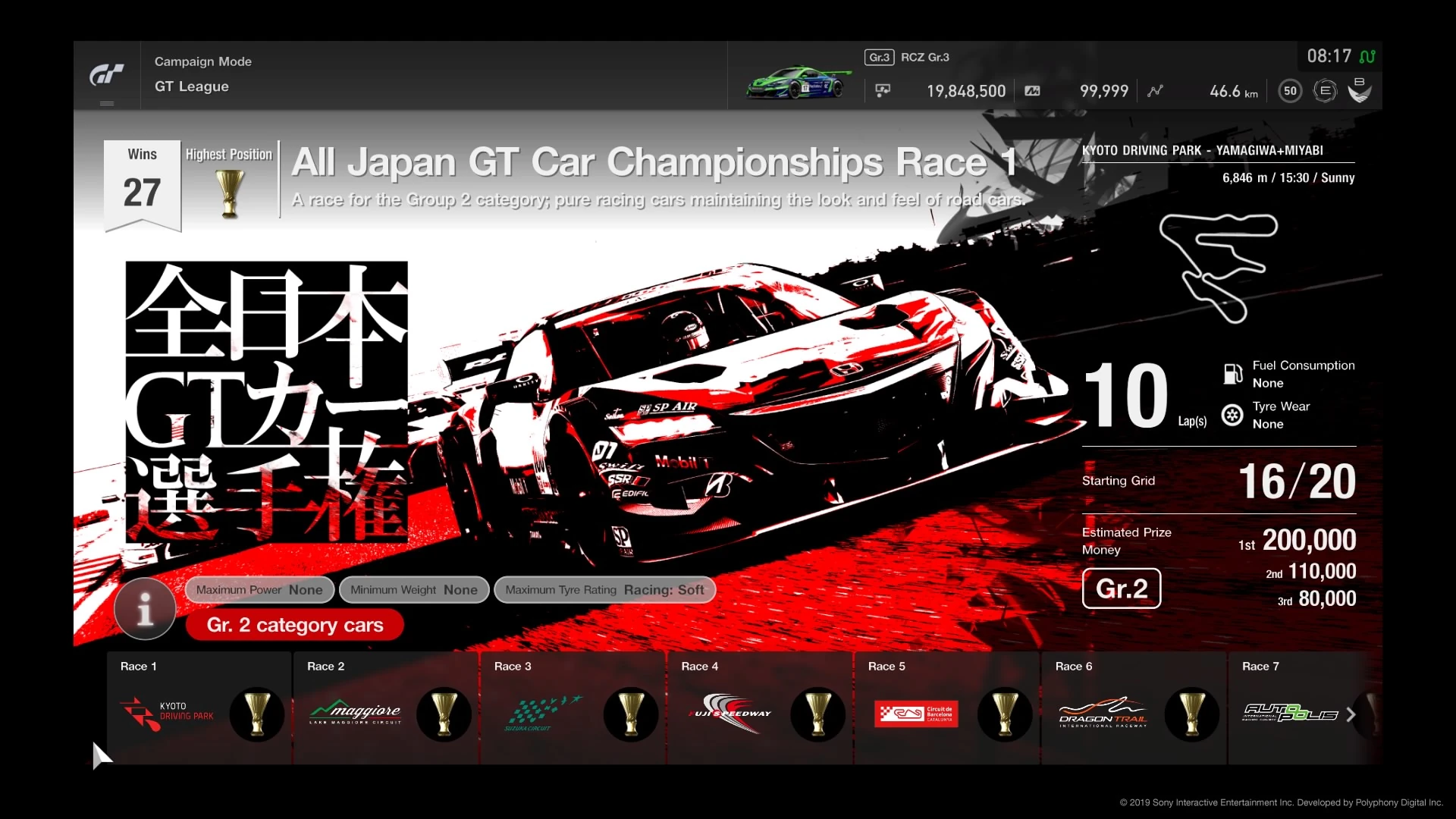Click the Race 1 trophy icon
The width and height of the screenshot is (1456, 819).
tap(257, 714)
